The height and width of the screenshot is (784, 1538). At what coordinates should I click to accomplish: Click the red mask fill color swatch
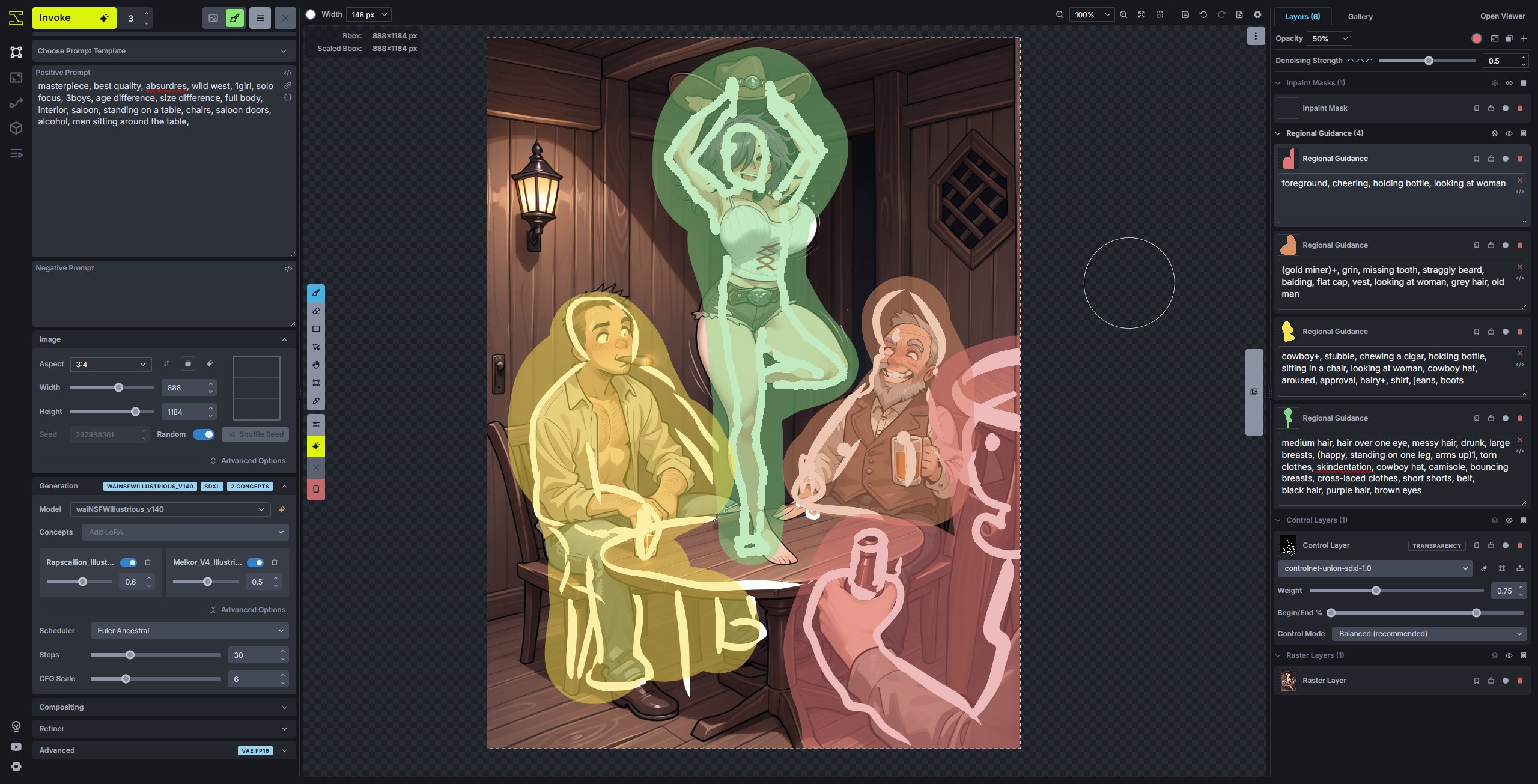[1477, 38]
